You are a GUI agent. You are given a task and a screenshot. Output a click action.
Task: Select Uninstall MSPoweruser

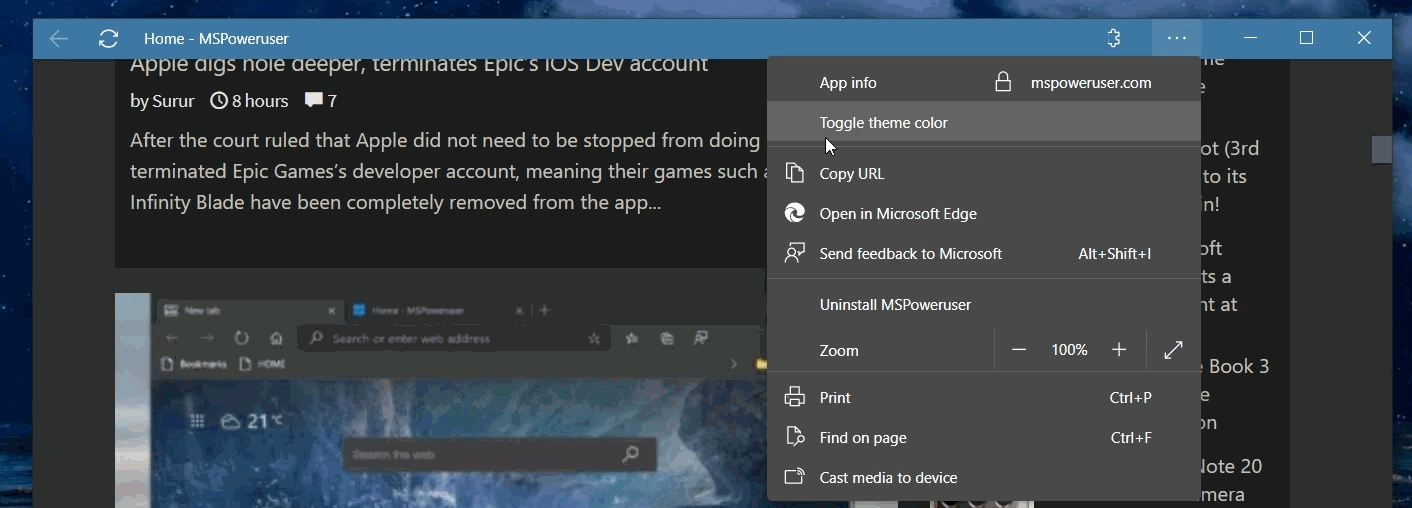tap(984, 304)
